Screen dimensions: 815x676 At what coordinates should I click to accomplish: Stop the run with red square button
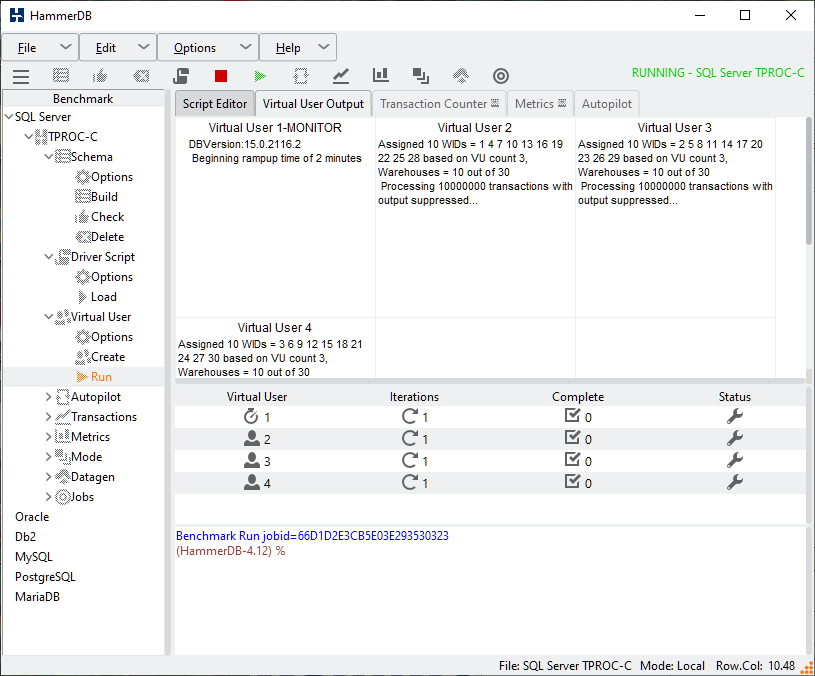coord(221,76)
